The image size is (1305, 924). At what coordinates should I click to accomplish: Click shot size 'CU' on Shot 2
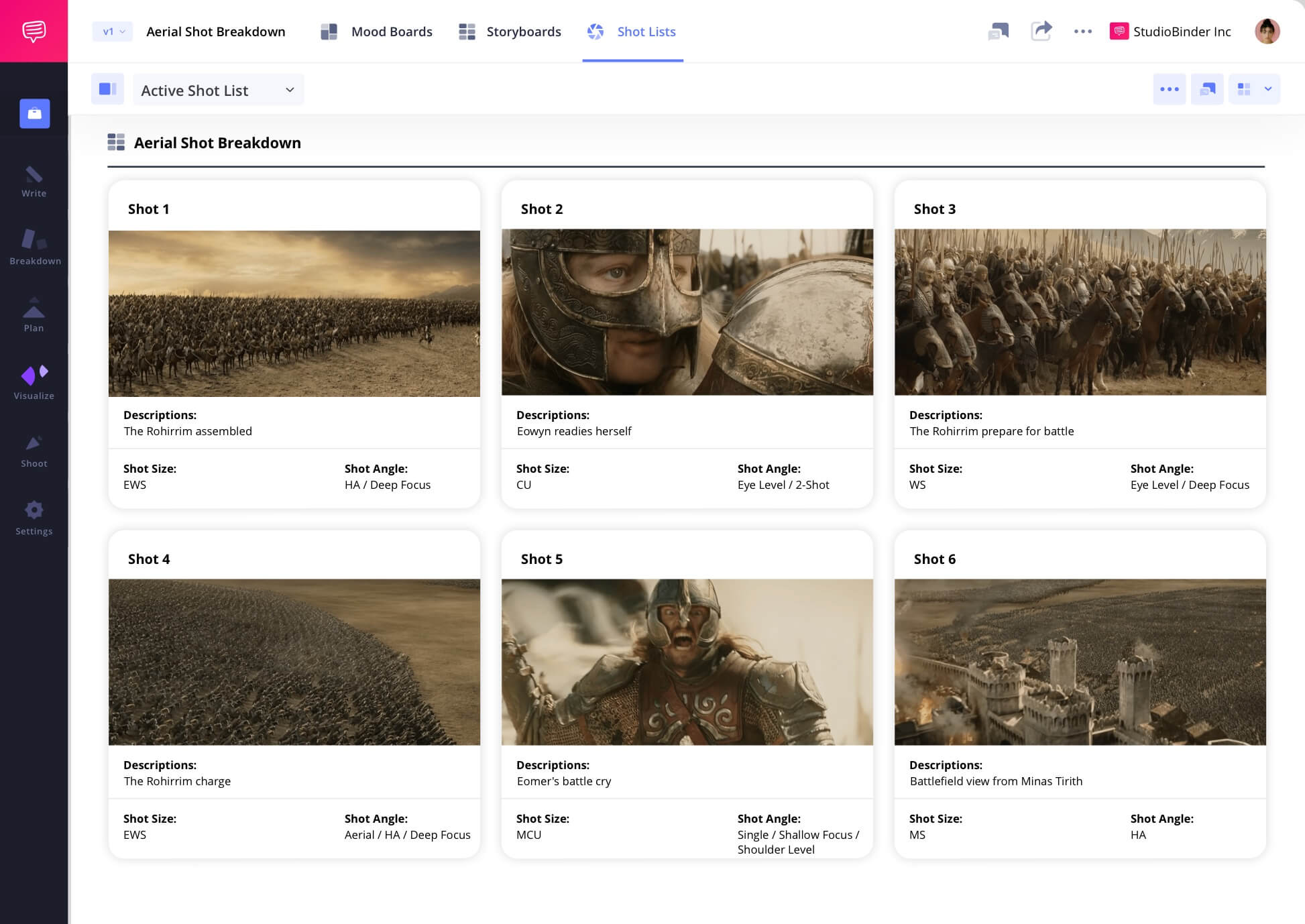(524, 485)
